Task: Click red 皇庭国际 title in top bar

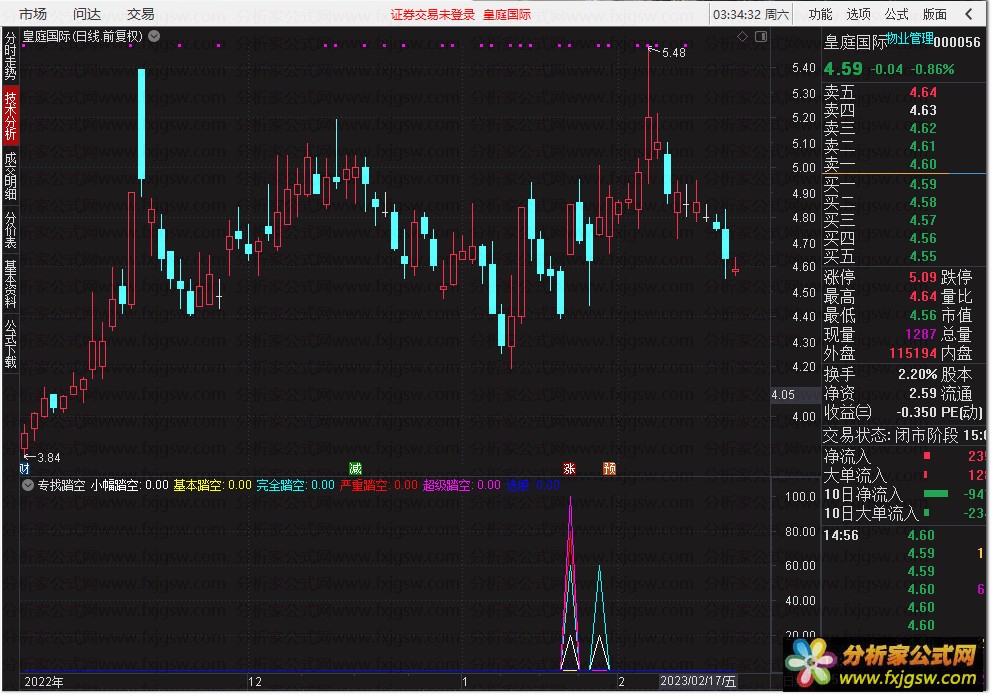Action: pyautogui.click(x=507, y=15)
